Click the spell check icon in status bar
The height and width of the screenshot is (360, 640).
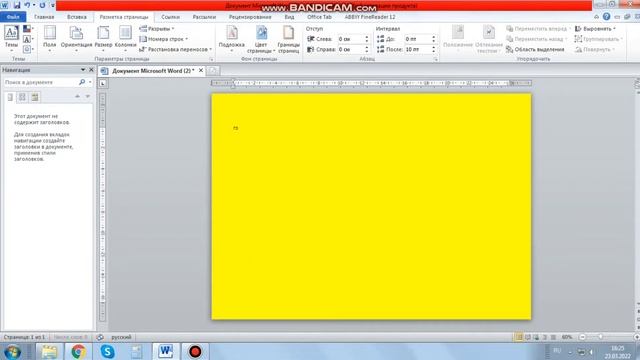click(100, 337)
